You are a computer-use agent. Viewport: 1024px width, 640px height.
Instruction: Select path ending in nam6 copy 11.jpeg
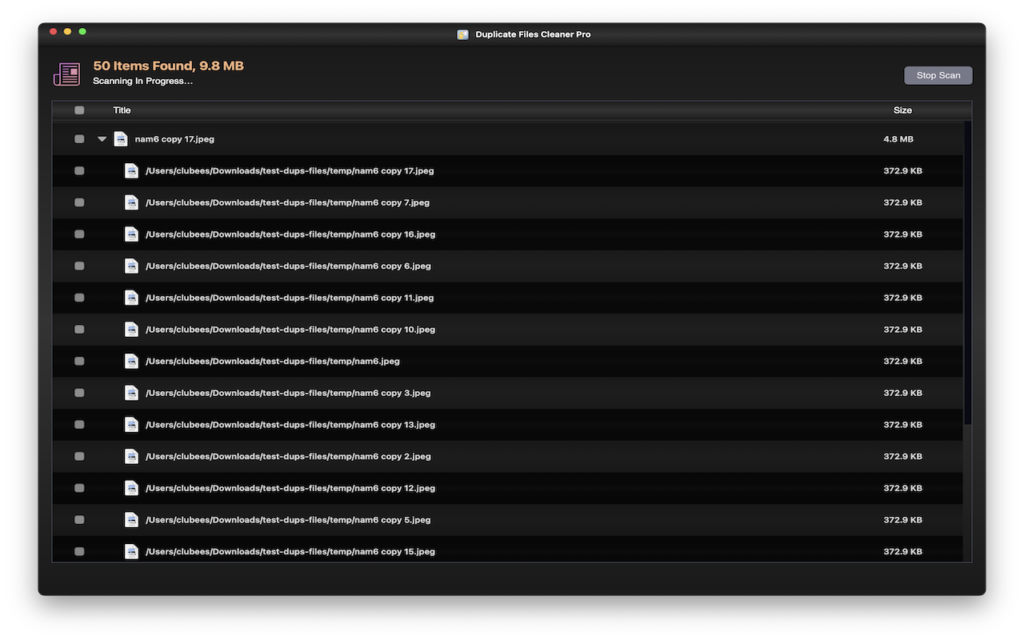(289, 298)
